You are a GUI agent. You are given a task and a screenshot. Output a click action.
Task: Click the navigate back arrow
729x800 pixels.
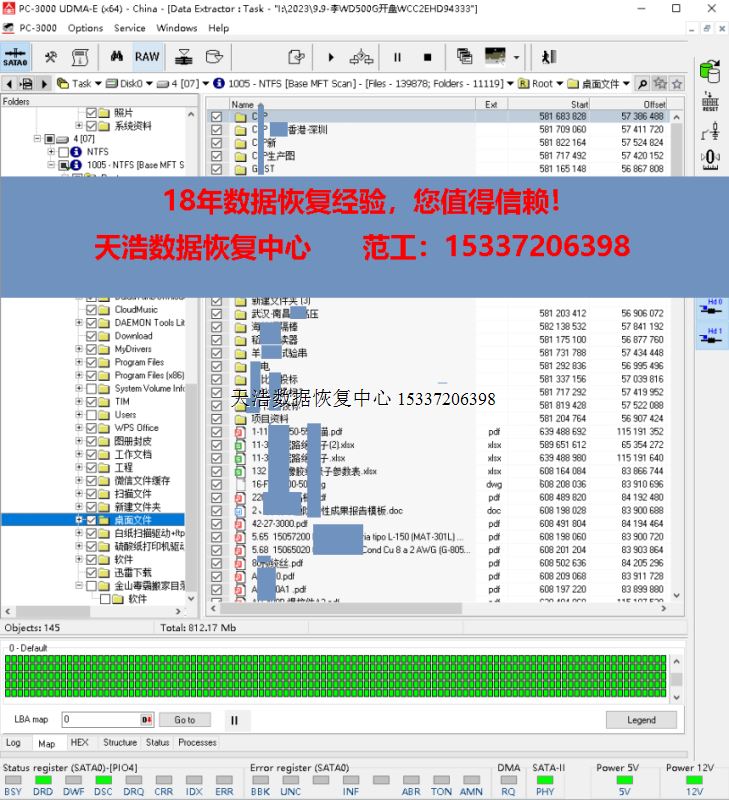point(9,84)
